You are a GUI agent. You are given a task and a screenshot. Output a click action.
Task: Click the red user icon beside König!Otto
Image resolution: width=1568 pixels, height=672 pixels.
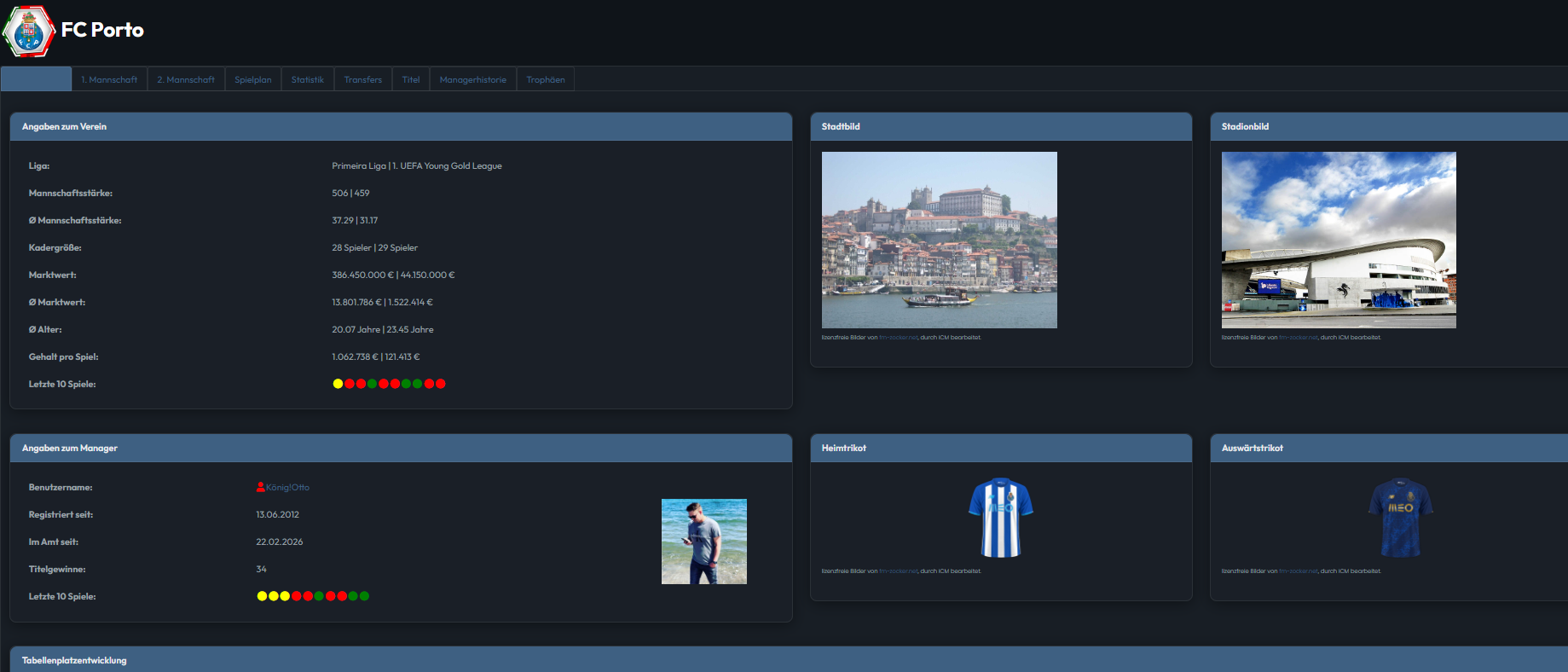pos(260,487)
